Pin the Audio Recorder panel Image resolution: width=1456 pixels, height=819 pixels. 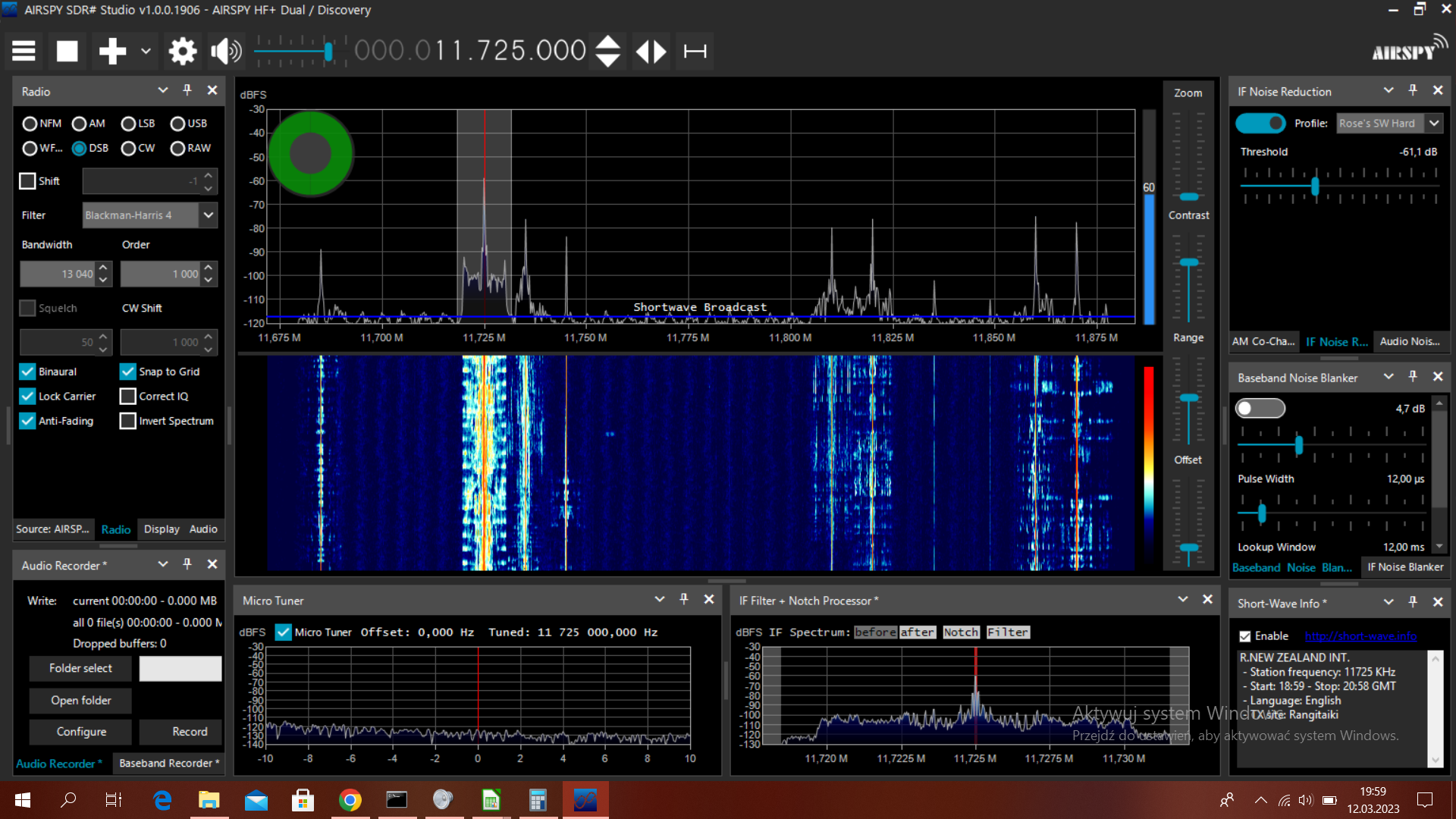click(187, 564)
